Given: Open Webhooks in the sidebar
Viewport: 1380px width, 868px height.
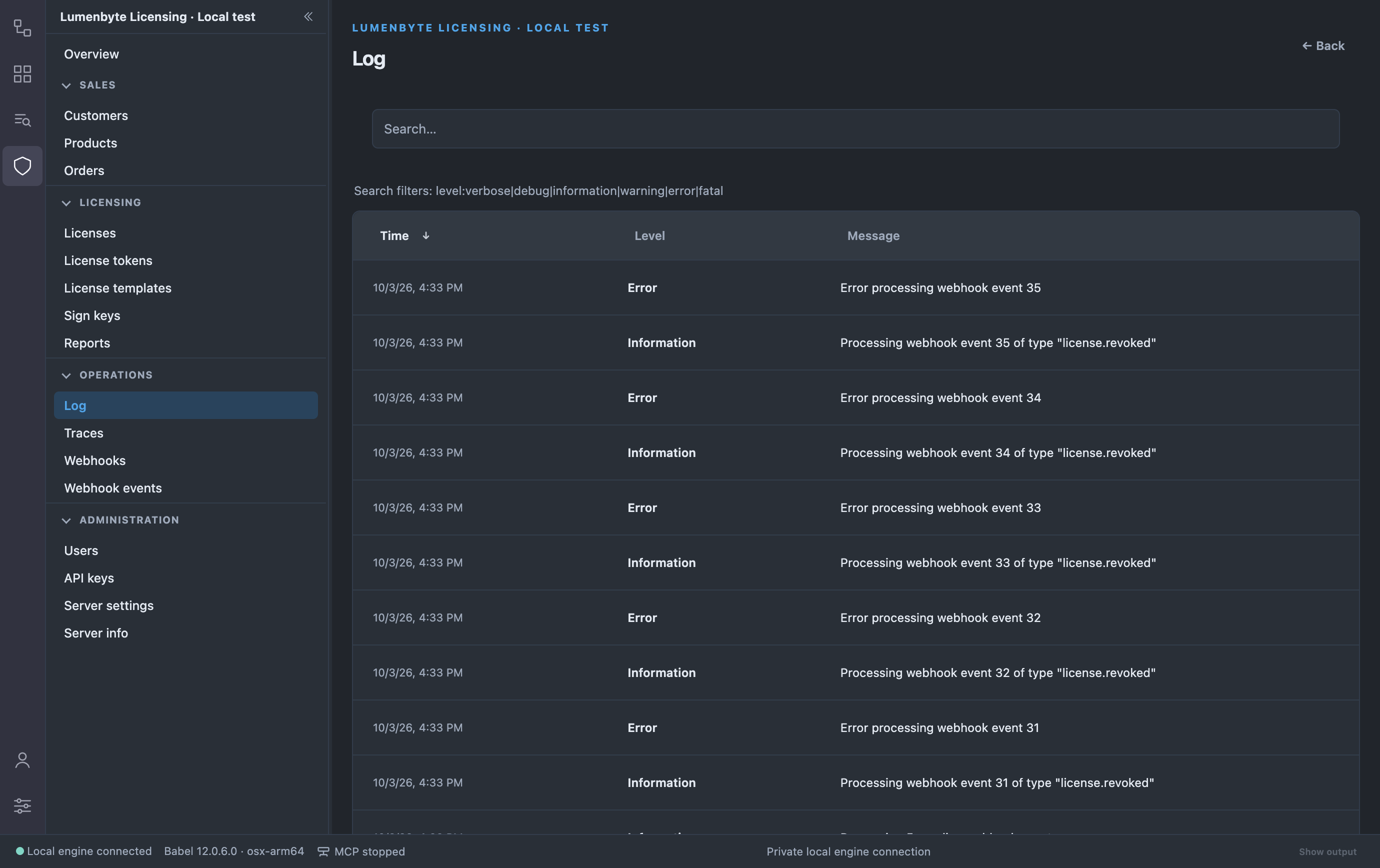Looking at the screenshot, I should coord(185,460).
